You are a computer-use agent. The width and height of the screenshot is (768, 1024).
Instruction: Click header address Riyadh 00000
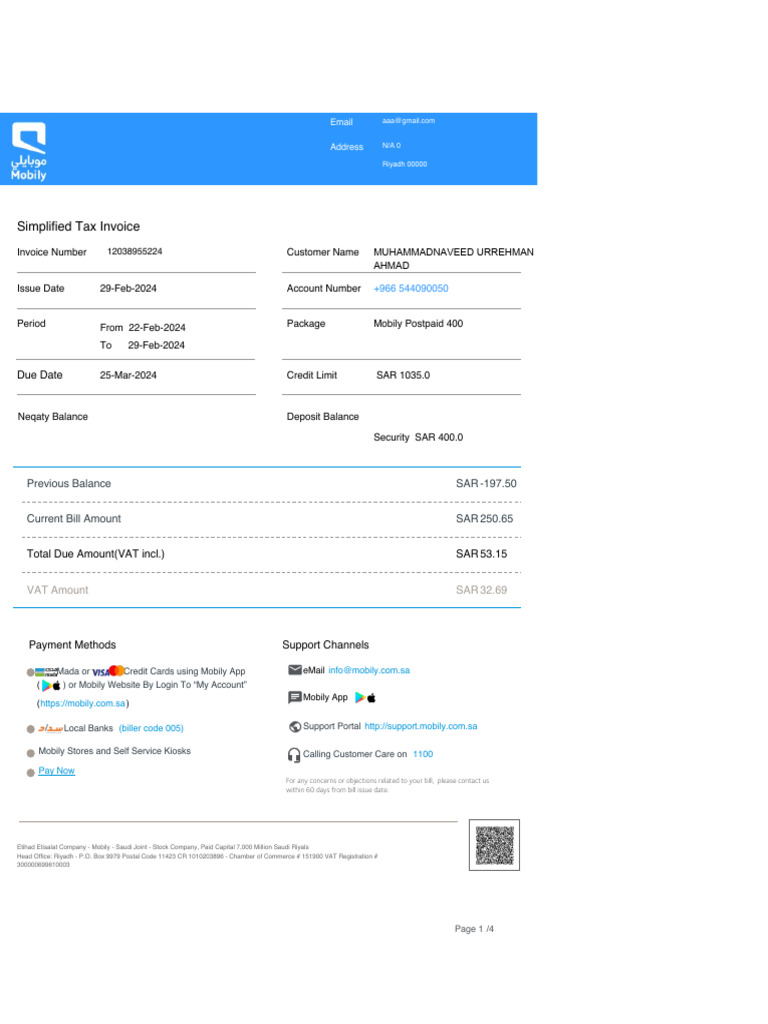(404, 164)
